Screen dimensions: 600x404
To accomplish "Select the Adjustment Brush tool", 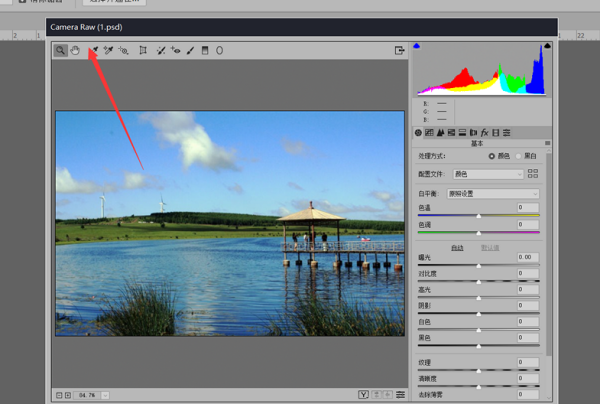I will tap(190, 50).
